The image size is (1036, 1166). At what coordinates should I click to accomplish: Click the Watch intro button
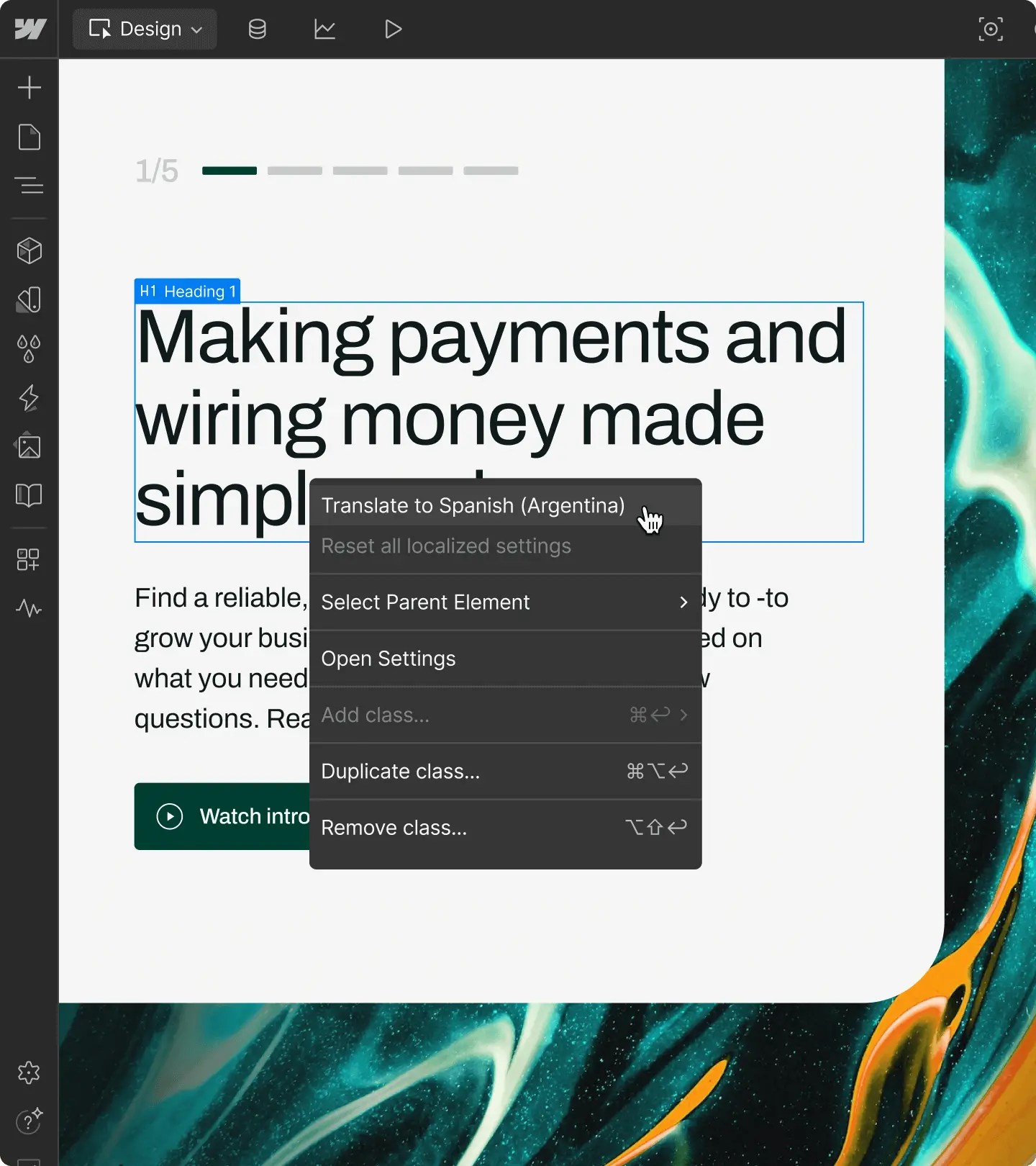coord(223,816)
